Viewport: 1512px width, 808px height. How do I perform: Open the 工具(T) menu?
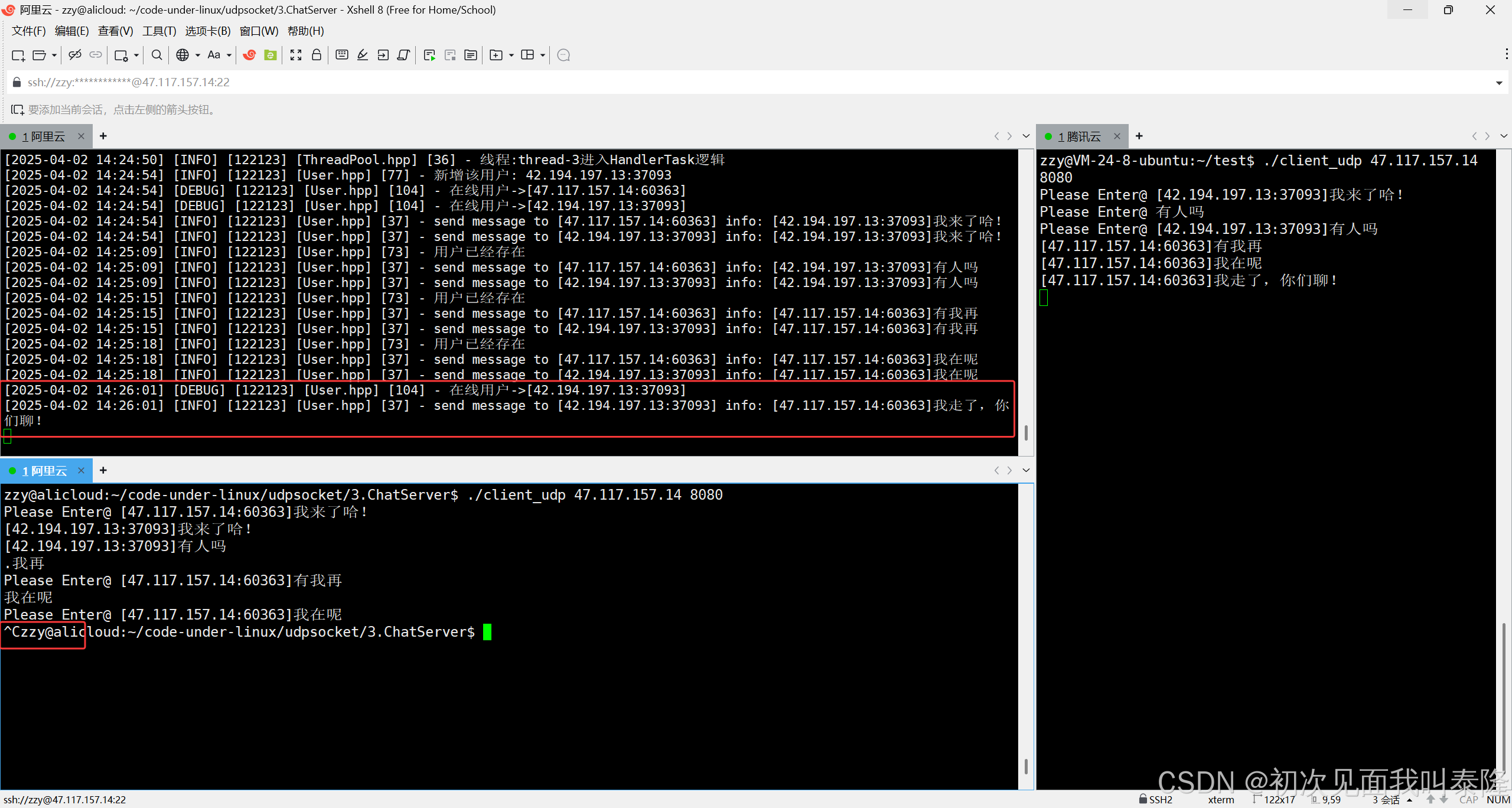tap(159, 31)
